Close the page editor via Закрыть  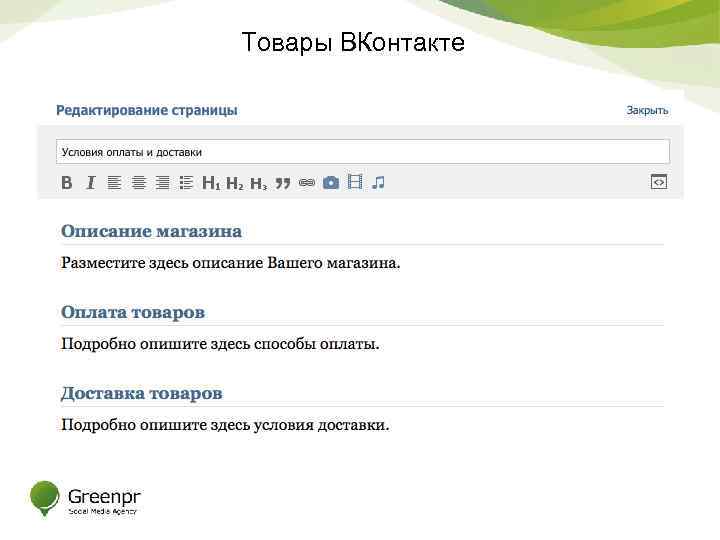(x=647, y=110)
